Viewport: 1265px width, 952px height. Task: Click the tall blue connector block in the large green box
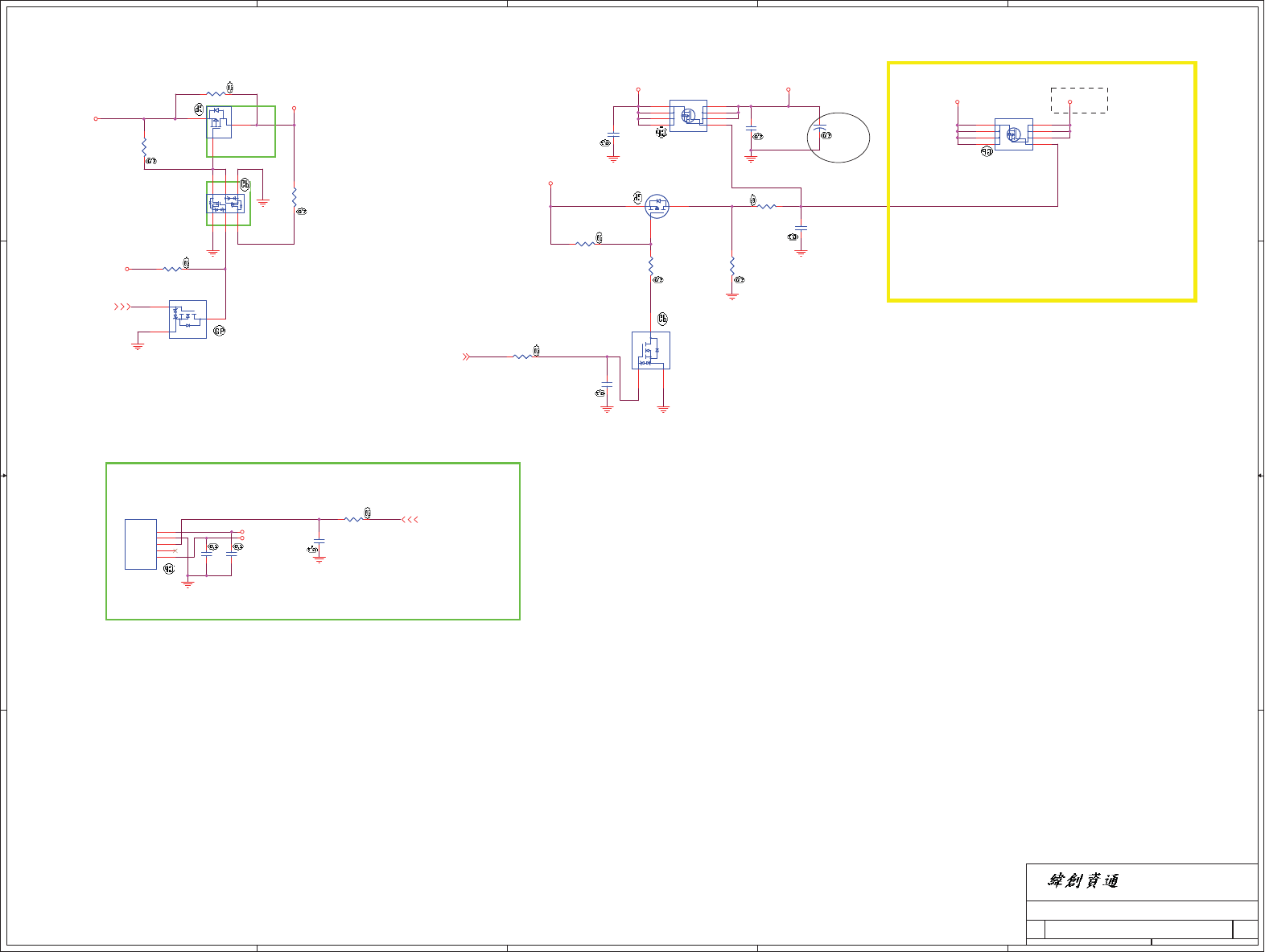click(x=141, y=545)
